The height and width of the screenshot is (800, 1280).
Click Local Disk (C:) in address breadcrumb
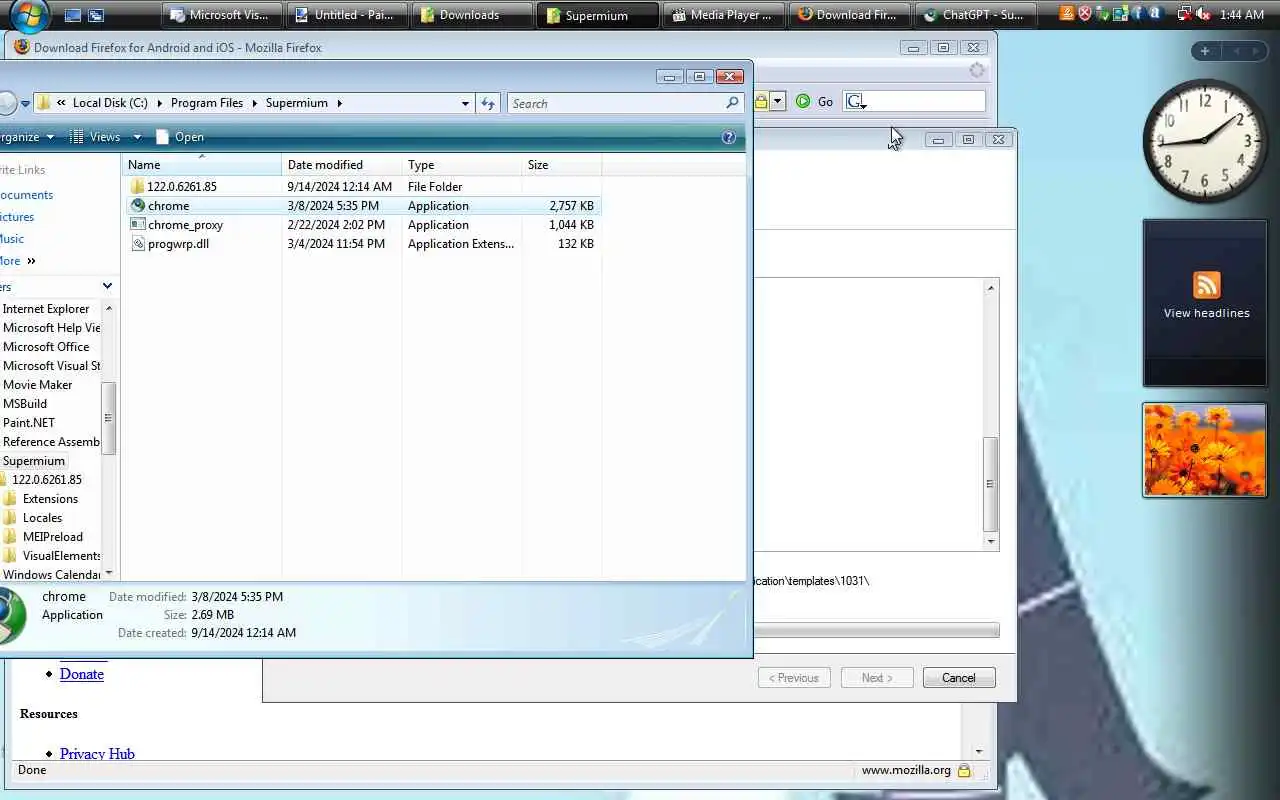pos(110,103)
